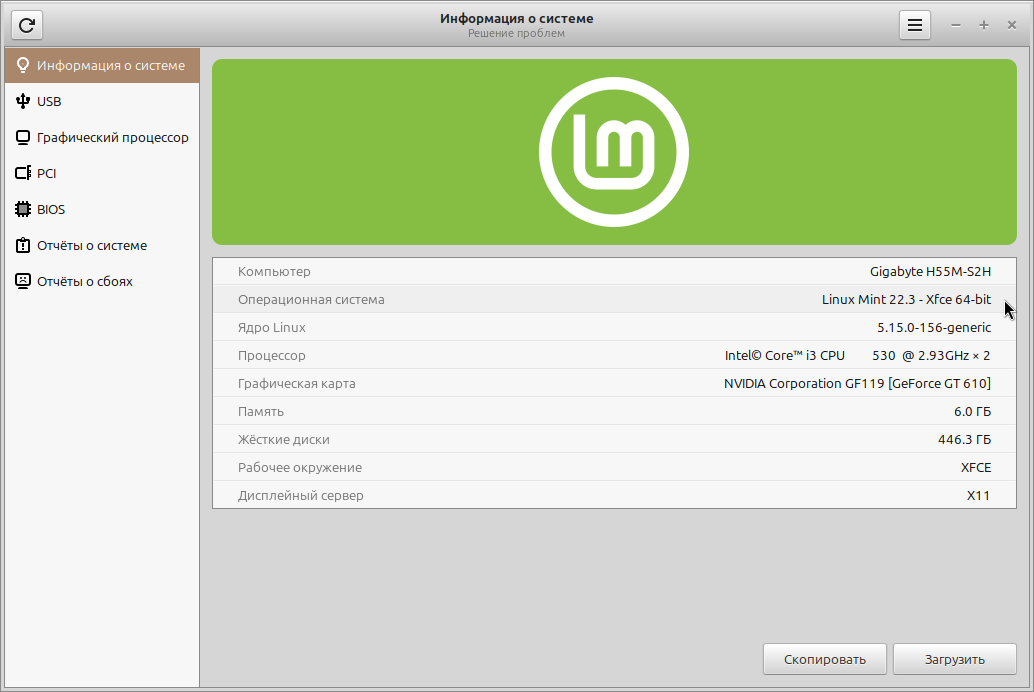Select the lightbulb icon for Информация о системе
The image size is (1034, 692).
(22, 65)
